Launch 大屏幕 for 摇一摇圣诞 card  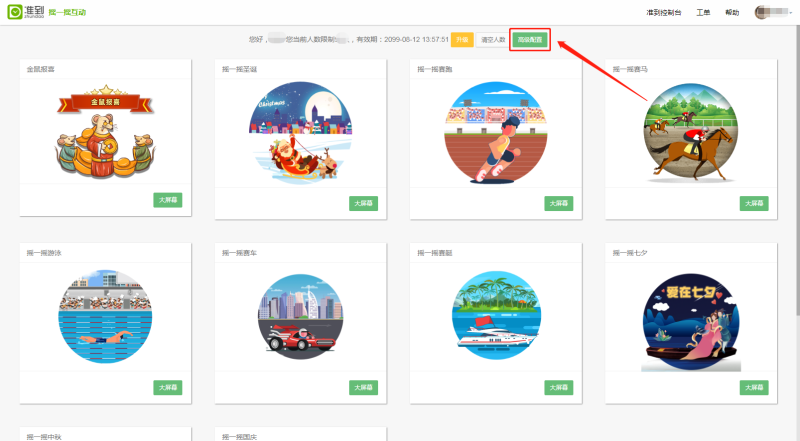(x=363, y=204)
